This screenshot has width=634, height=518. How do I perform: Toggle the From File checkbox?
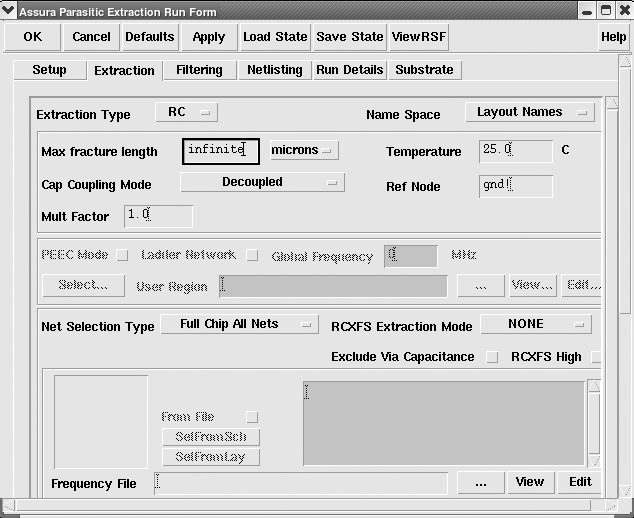pos(252,417)
